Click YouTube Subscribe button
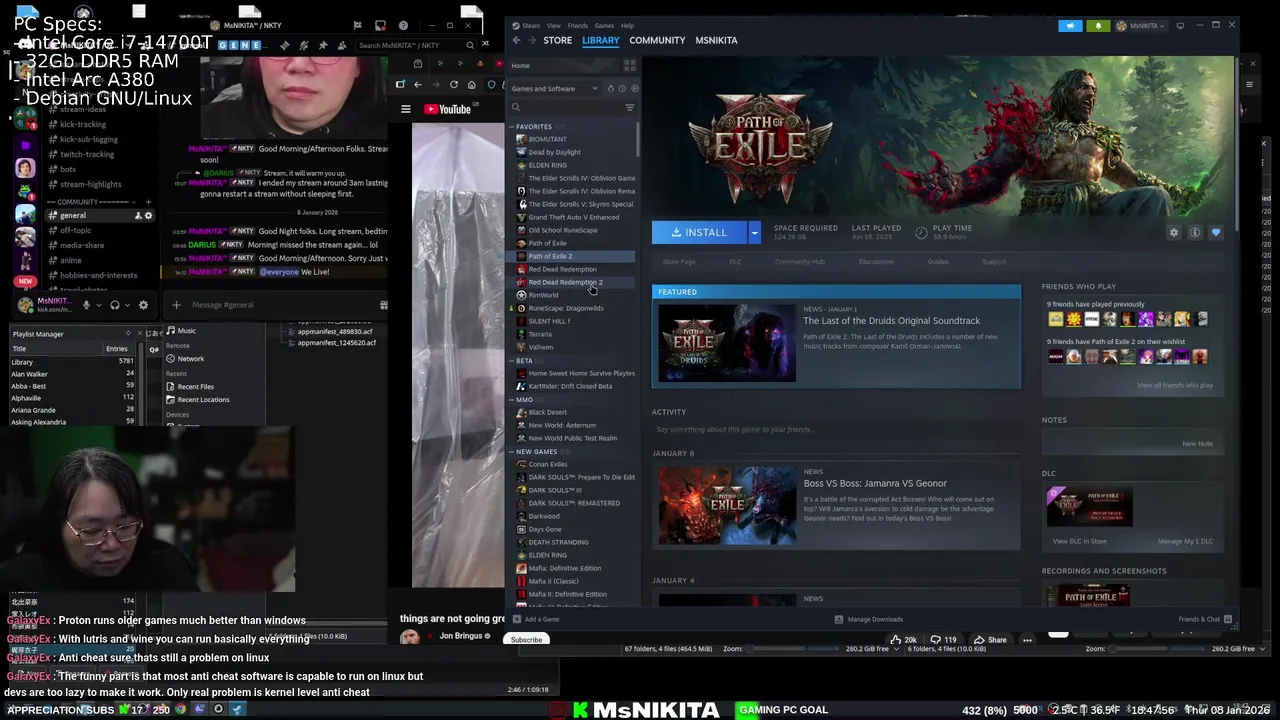Screen dimensions: 1280x720 [x=526, y=640]
